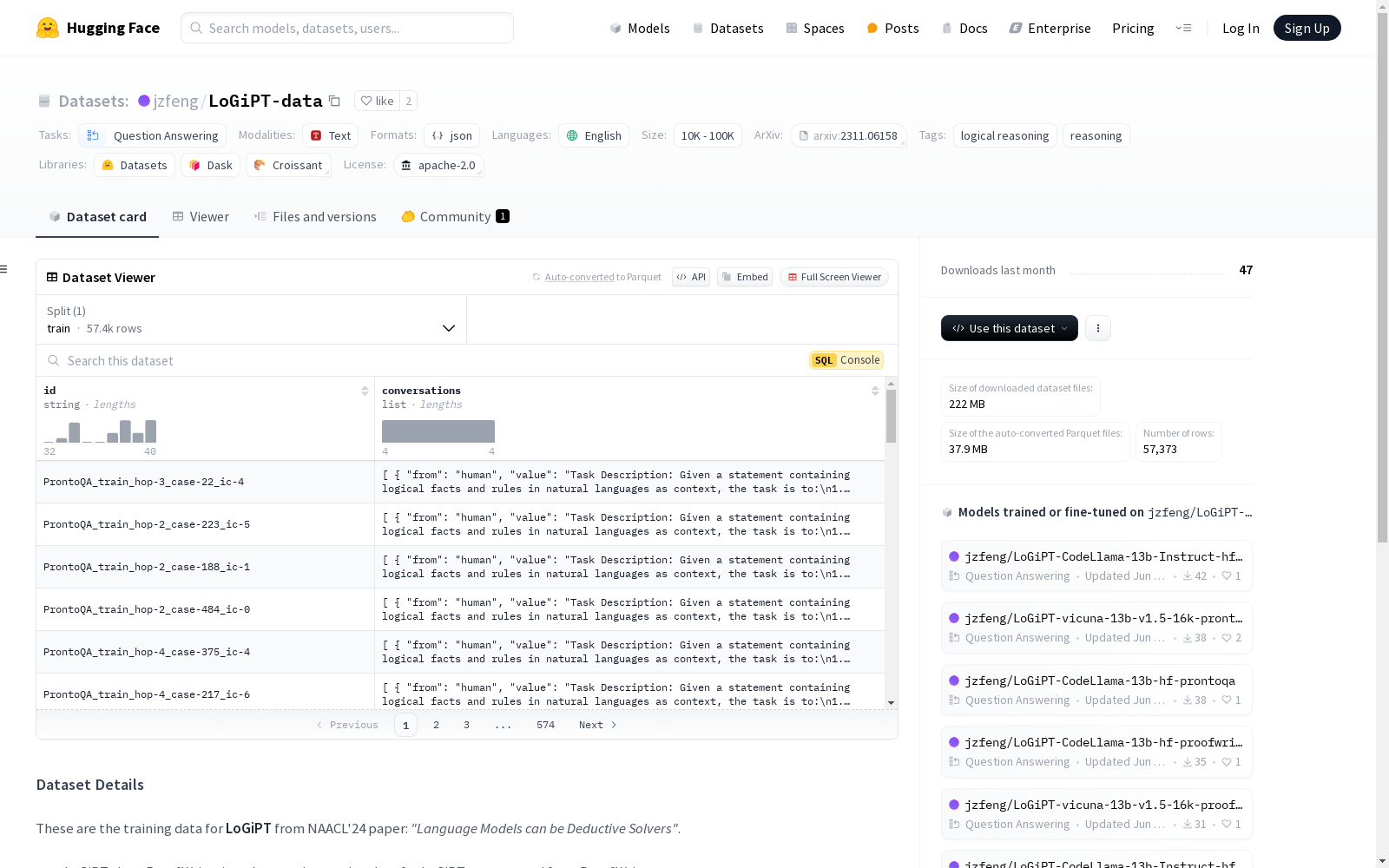Click the id lengths histogram
1389x868 pixels.
coord(101,431)
